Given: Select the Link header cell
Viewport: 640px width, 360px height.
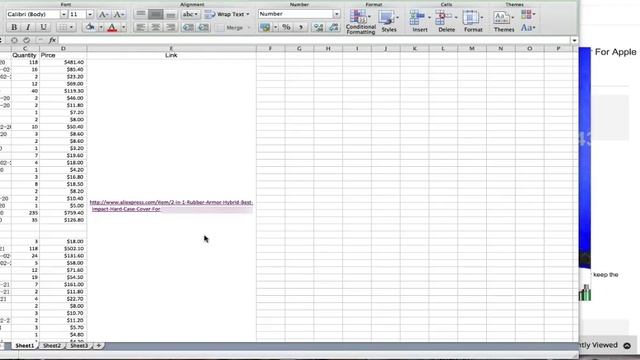Looking at the screenshot, I should 171,55.
